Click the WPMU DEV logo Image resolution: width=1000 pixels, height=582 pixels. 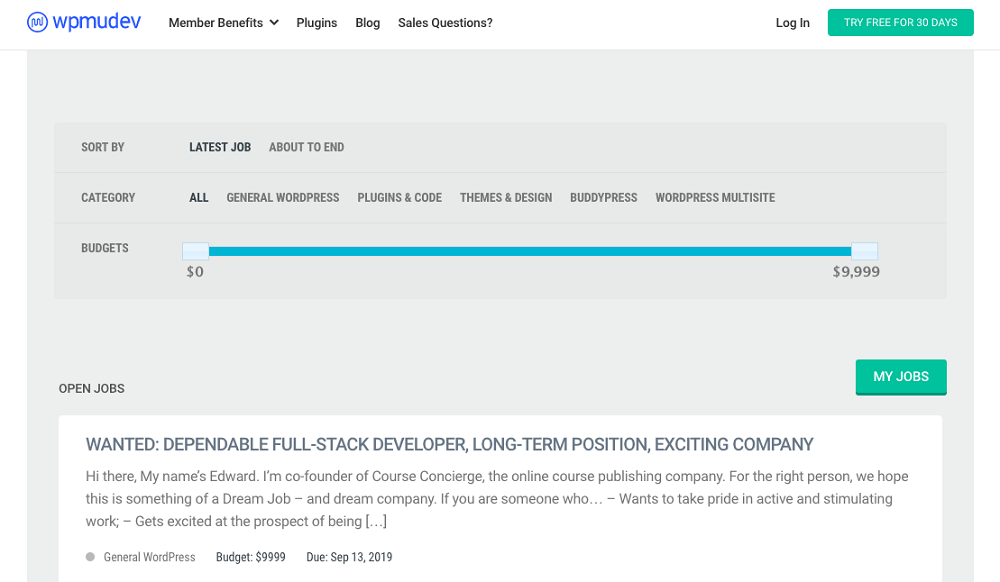pos(84,22)
